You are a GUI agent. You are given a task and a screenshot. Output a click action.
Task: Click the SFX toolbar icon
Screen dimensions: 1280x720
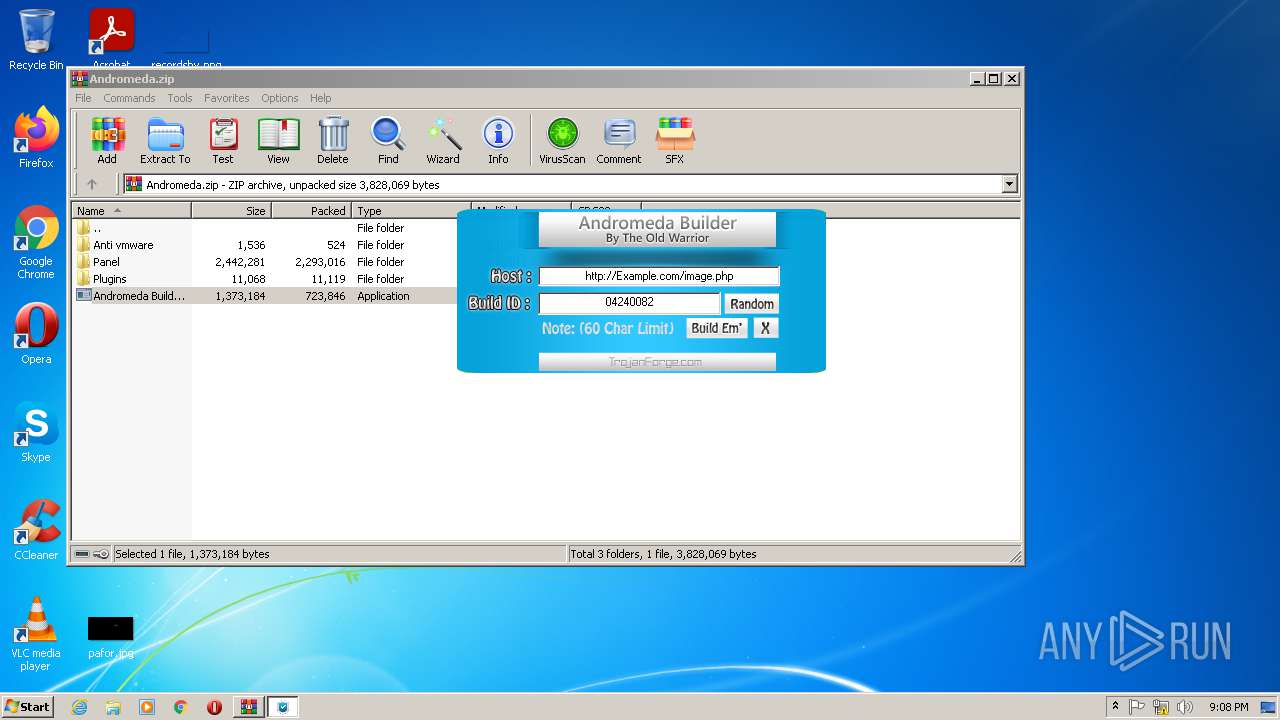(675, 140)
